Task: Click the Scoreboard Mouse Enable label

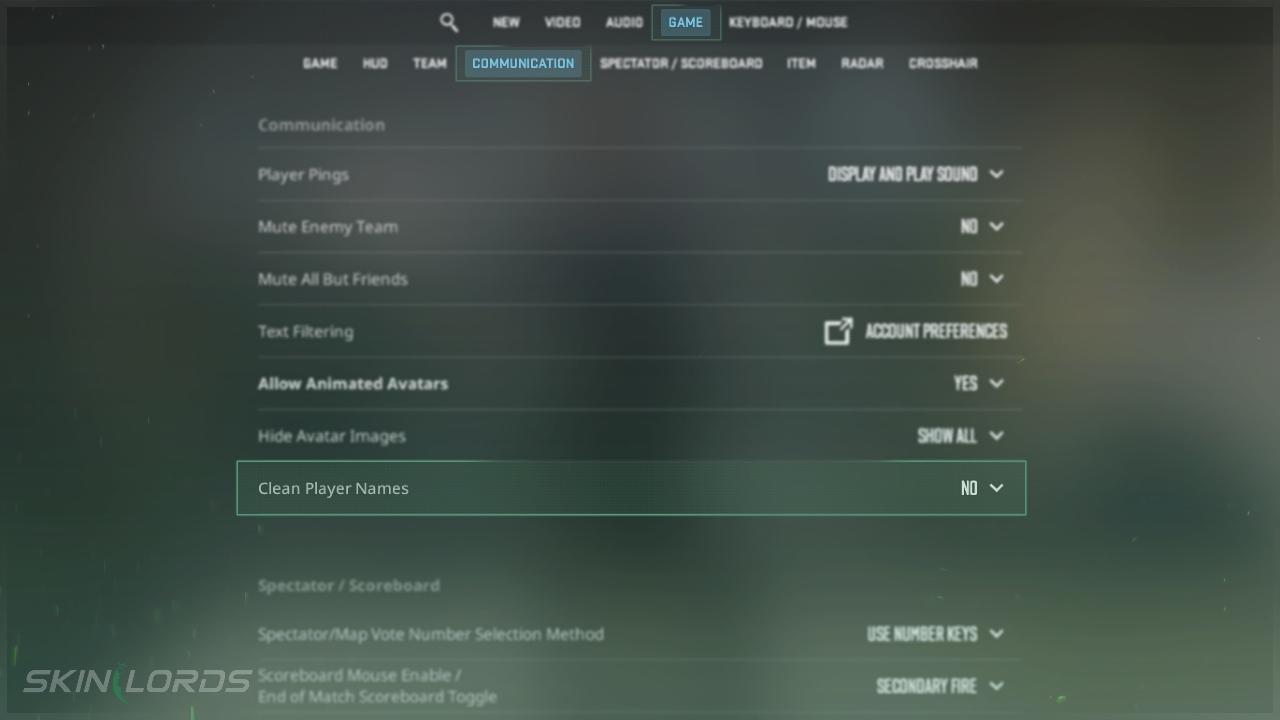Action: click(377, 686)
